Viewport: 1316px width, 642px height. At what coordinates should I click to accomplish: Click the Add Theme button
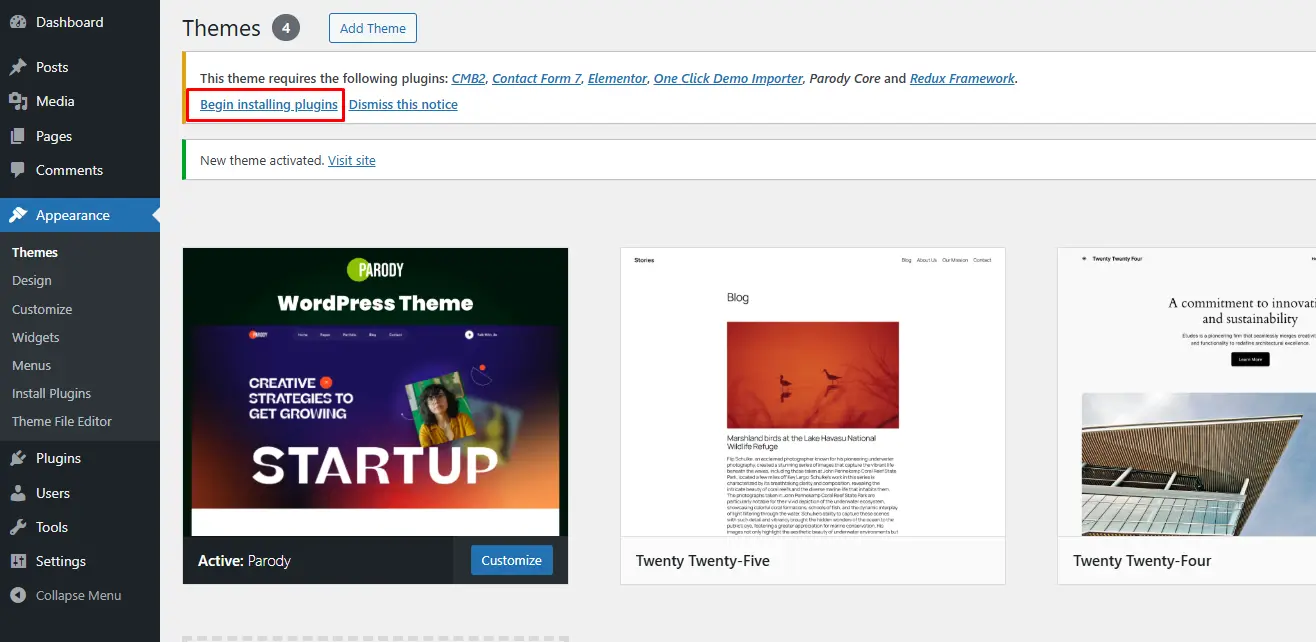pos(373,28)
